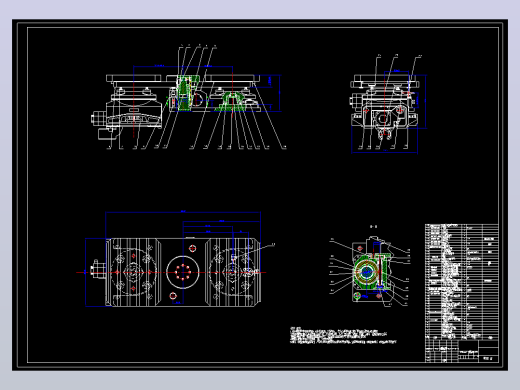Click the central bolt circle in plan view
The width and height of the screenshot is (520, 390).
183,272
